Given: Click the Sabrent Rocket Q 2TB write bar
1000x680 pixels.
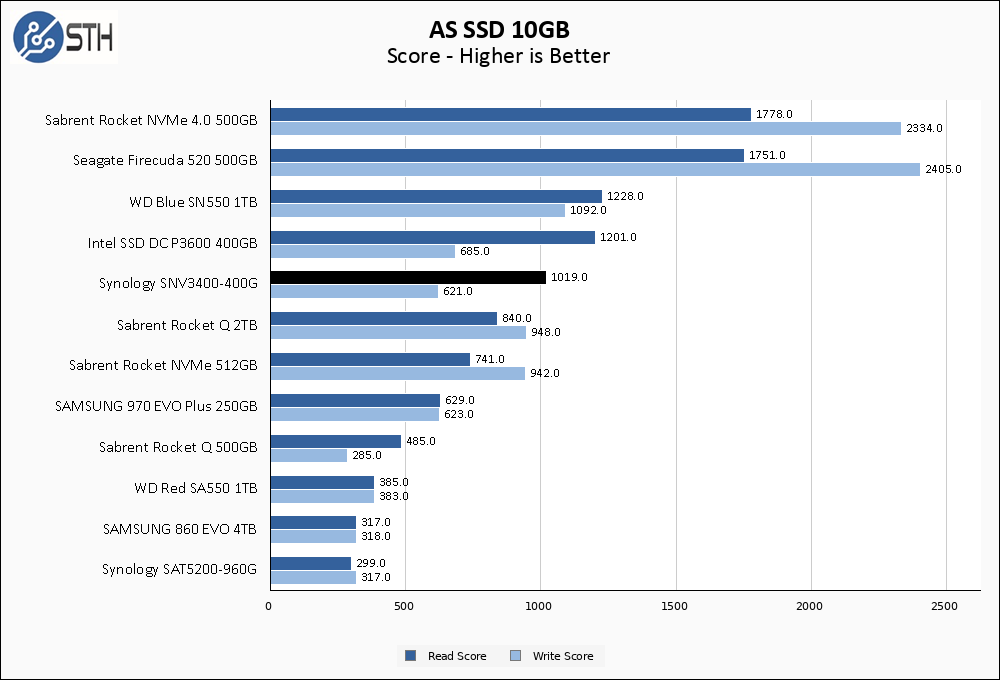Looking at the screenshot, I should [x=399, y=332].
